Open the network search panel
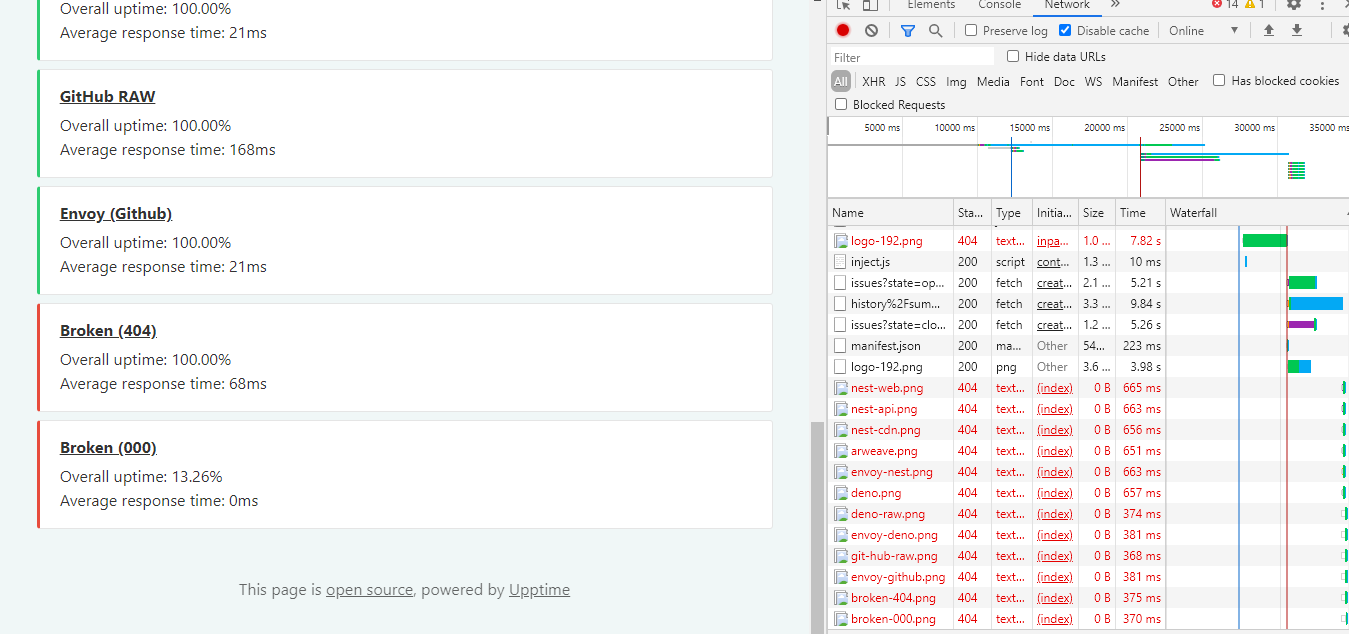 [934, 30]
